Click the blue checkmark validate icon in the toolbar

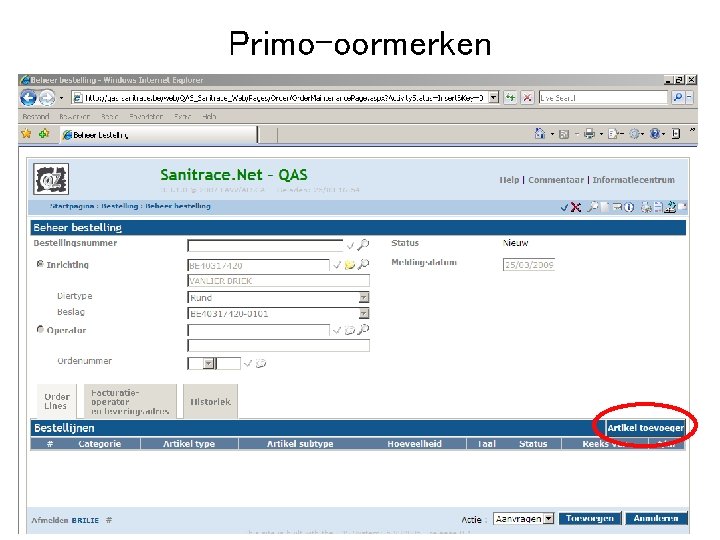564,208
